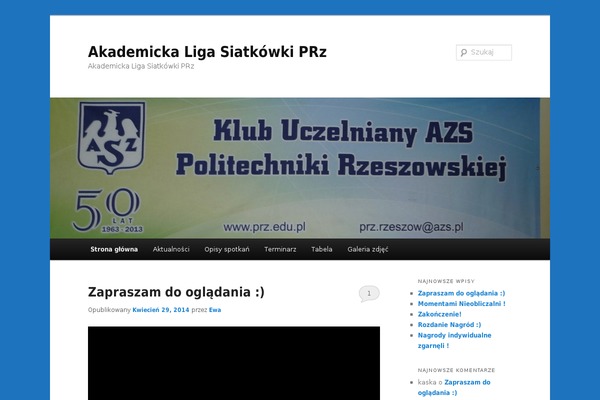
Task: Go to Strona główna menu item
Action: tap(114, 249)
